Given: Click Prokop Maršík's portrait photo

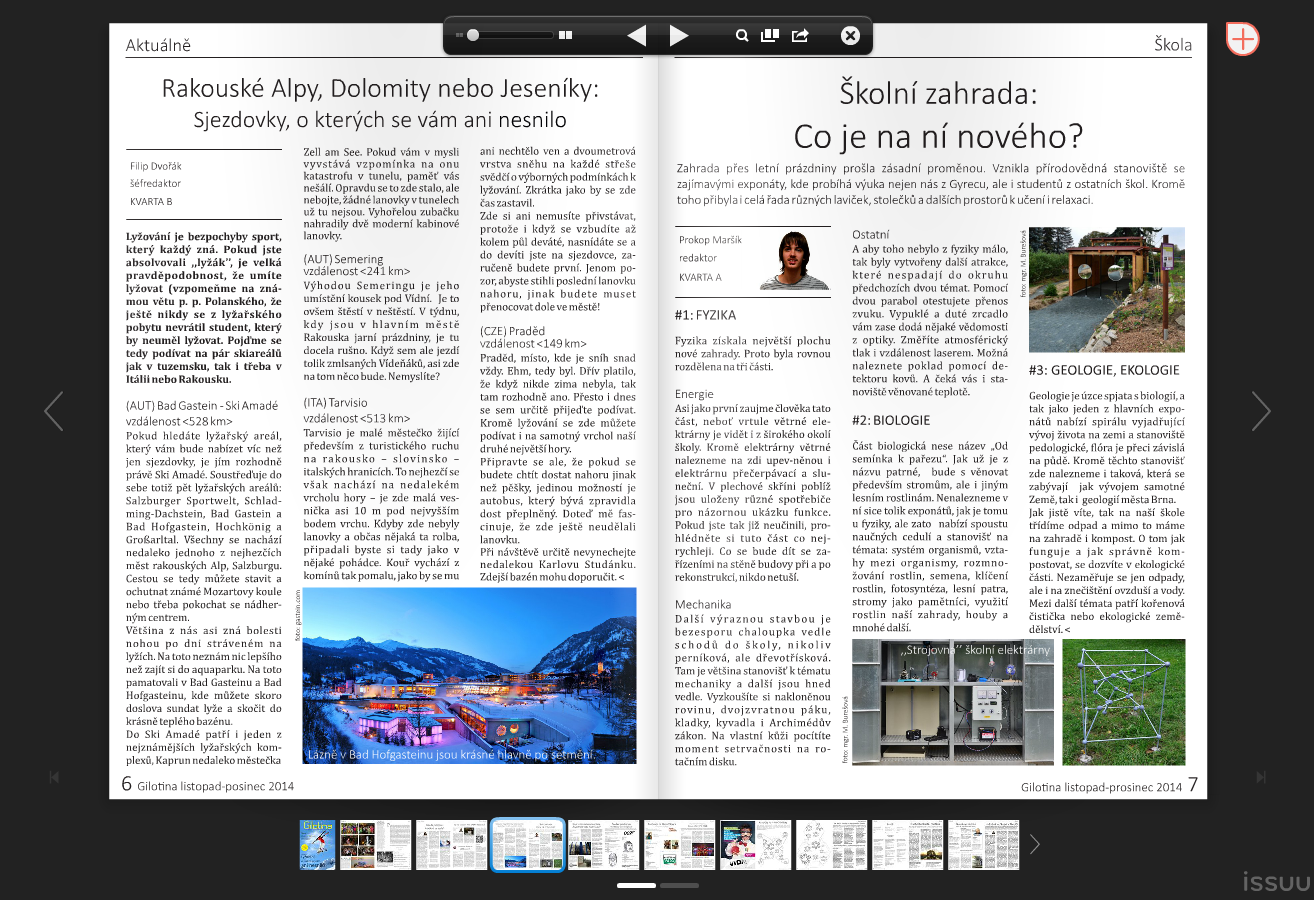Looking at the screenshot, I should point(794,261).
